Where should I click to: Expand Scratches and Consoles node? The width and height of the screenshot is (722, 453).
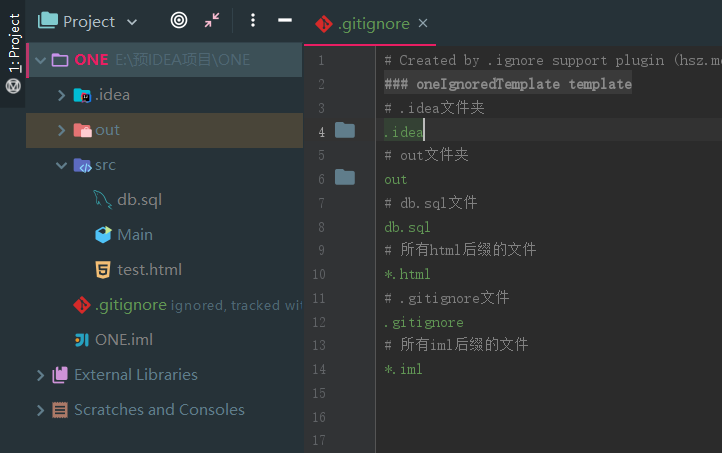pyautogui.click(x=41, y=410)
